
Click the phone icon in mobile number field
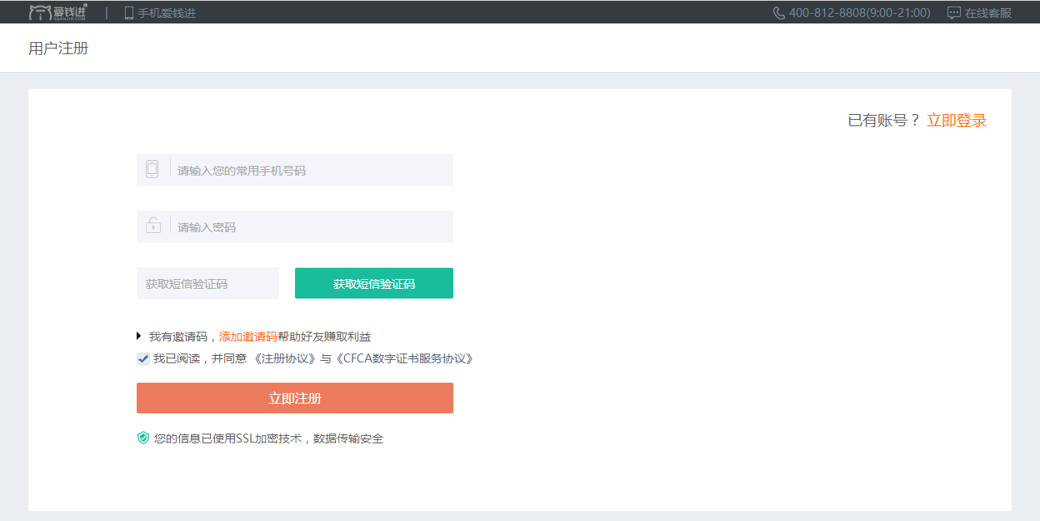coord(152,169)
